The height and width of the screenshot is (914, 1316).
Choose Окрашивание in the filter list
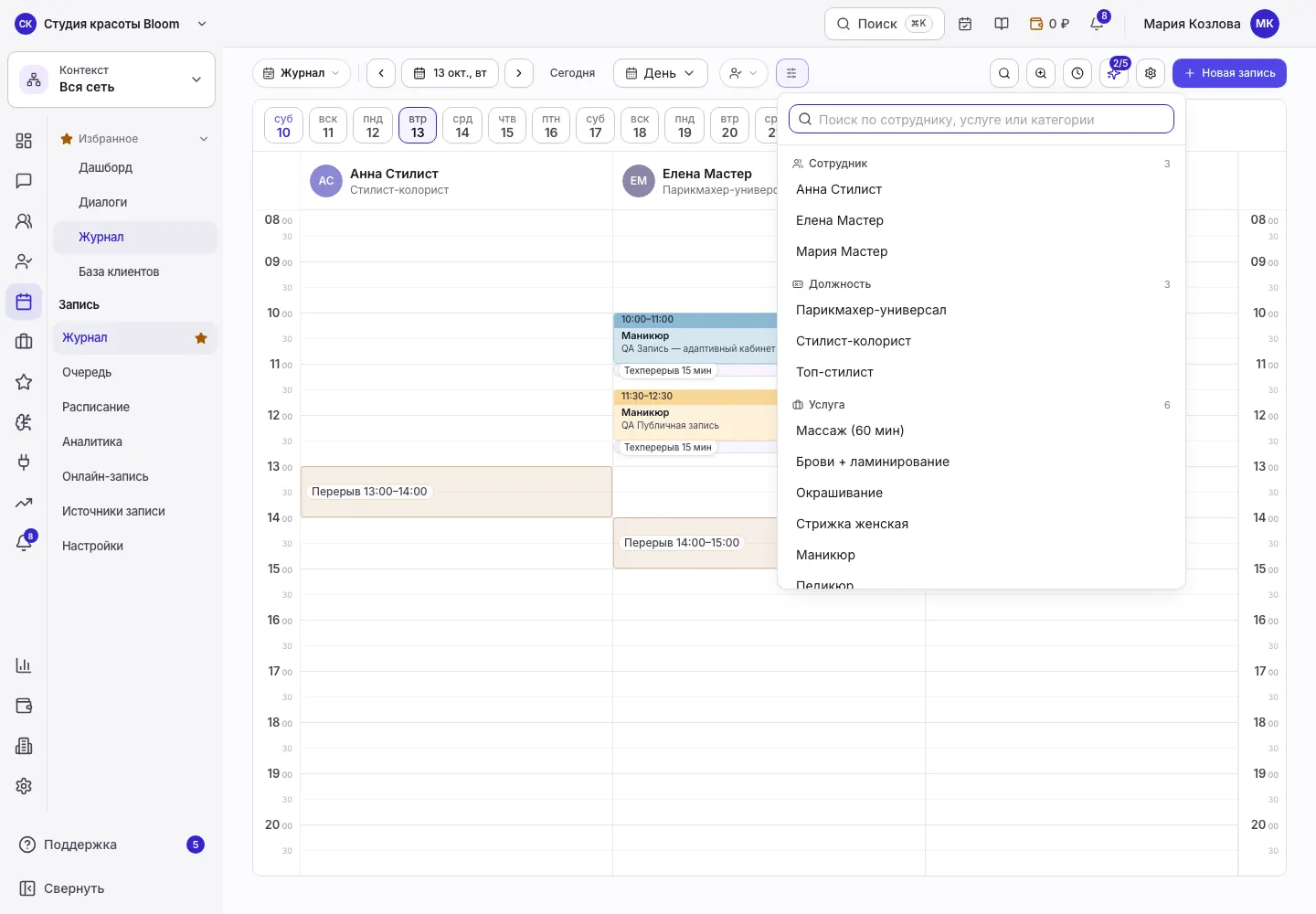tap(982, 493)
